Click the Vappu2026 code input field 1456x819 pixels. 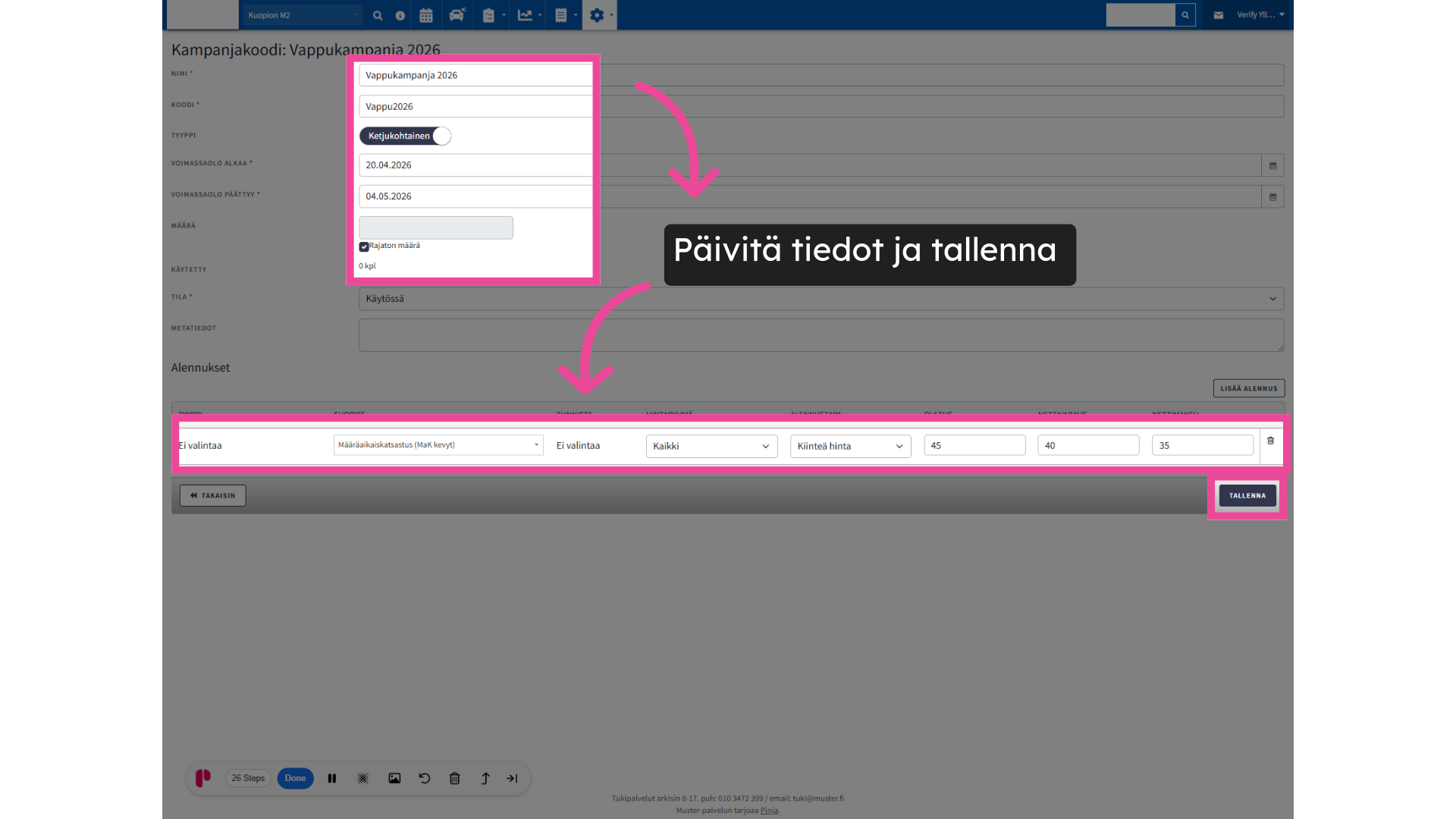(475, 106)
